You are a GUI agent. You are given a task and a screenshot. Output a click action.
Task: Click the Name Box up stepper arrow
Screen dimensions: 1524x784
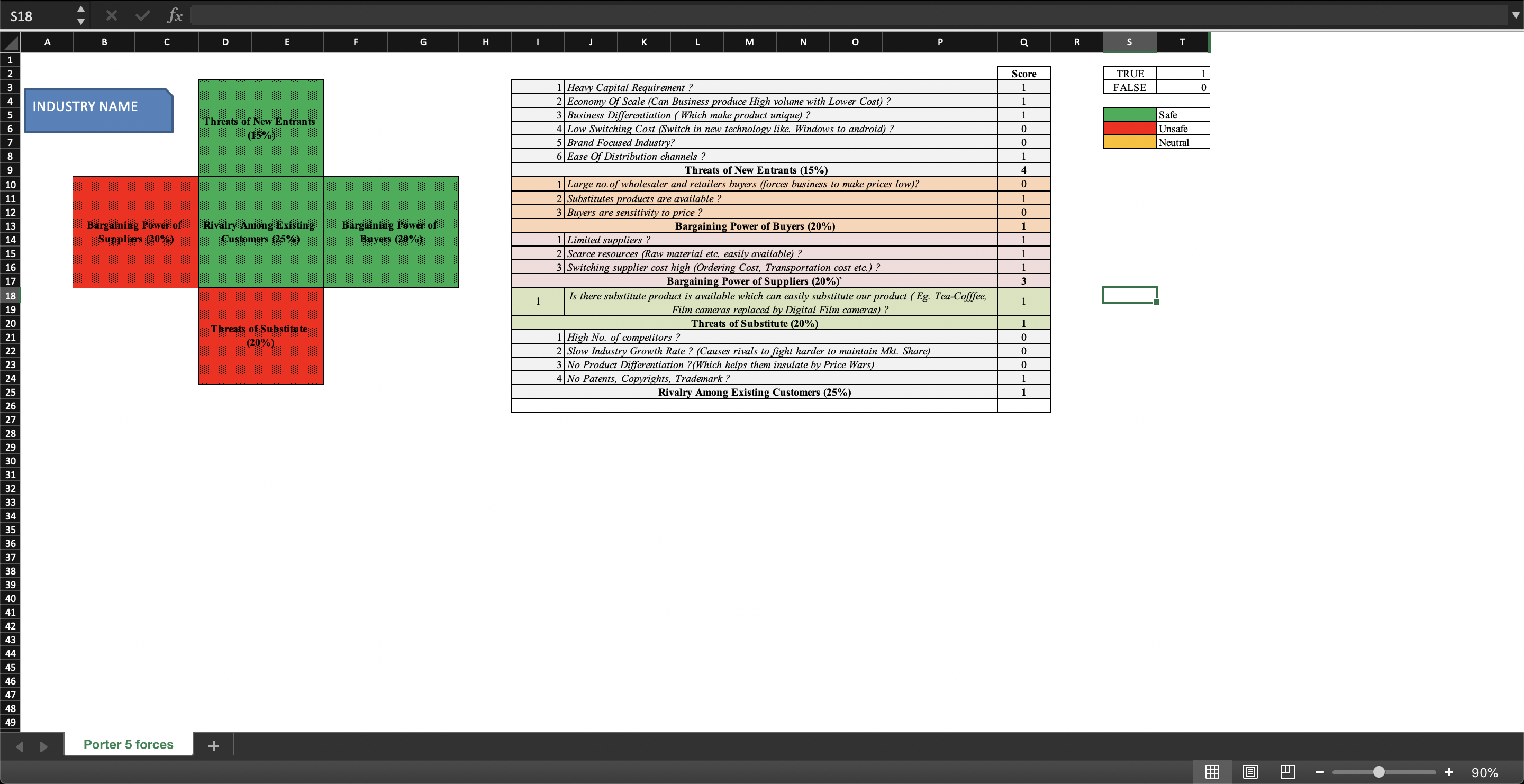81,10
